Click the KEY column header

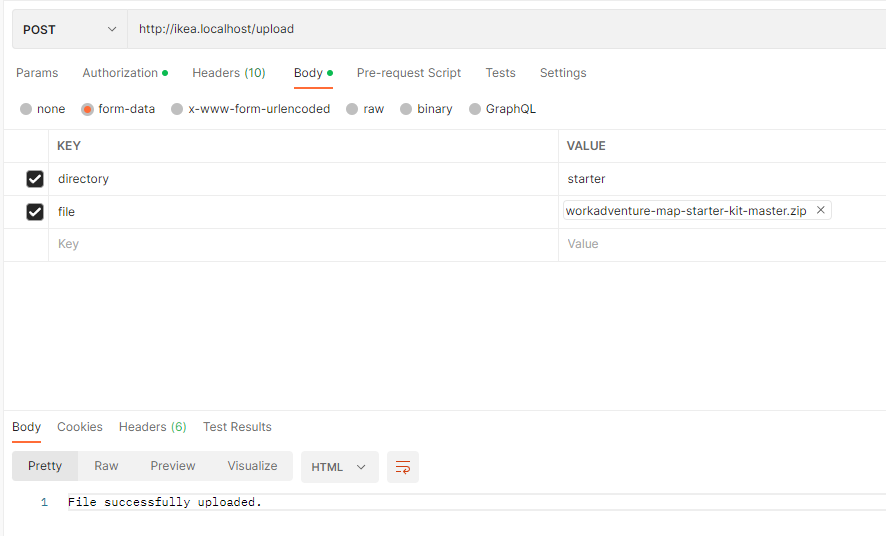(x=69, y=146)
